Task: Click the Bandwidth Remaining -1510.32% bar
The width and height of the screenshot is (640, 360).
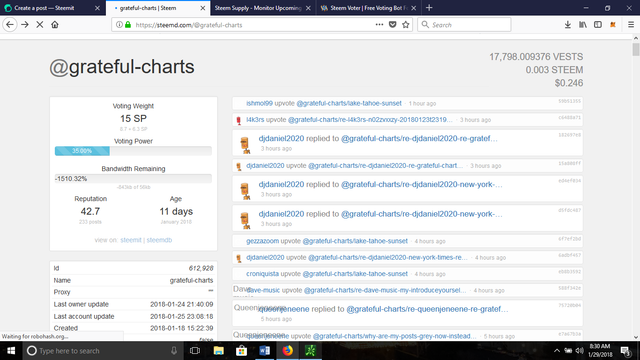Action: click(x=133, y=179)
